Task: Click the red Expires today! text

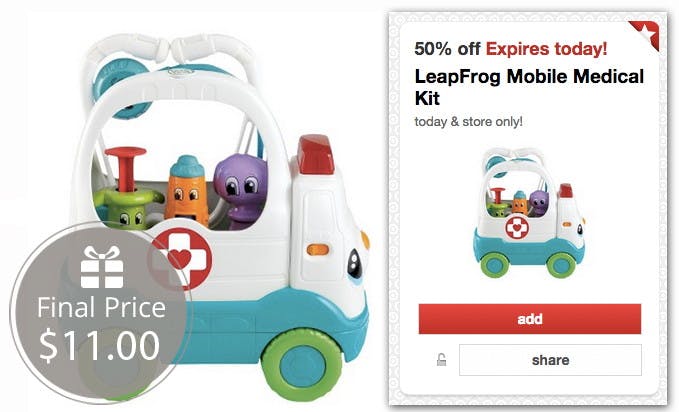Action: (x=546, y=49)
